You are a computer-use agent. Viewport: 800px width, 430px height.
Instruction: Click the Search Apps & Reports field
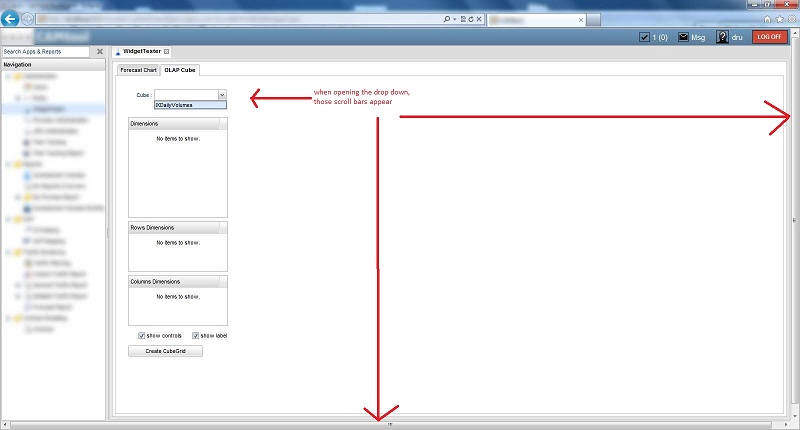click(x=47, y=51)
